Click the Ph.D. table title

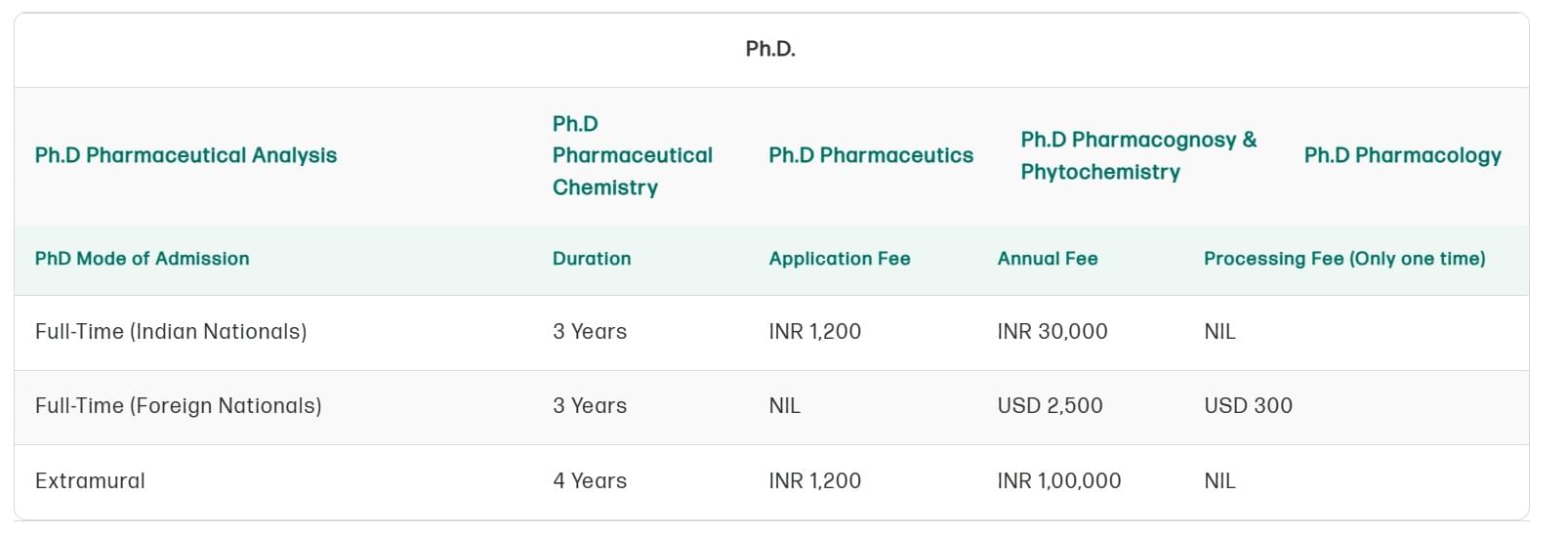770,49
